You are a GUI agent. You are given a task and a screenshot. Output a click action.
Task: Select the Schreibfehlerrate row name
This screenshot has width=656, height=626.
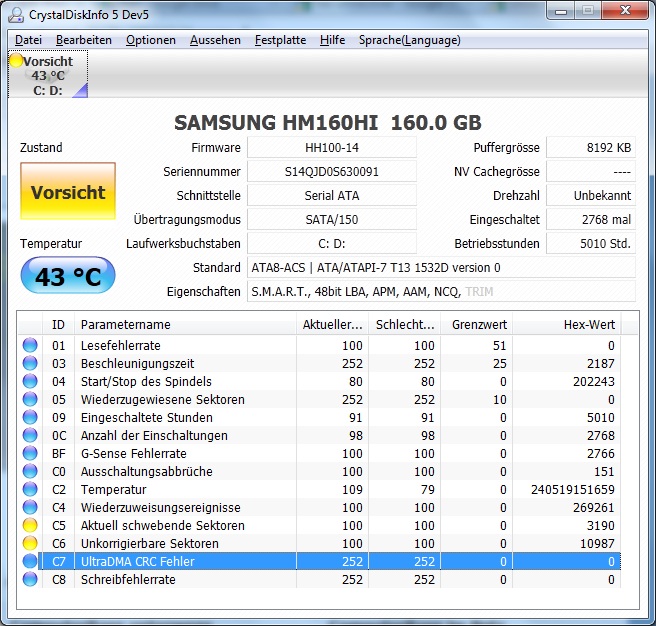click(128, 580)
